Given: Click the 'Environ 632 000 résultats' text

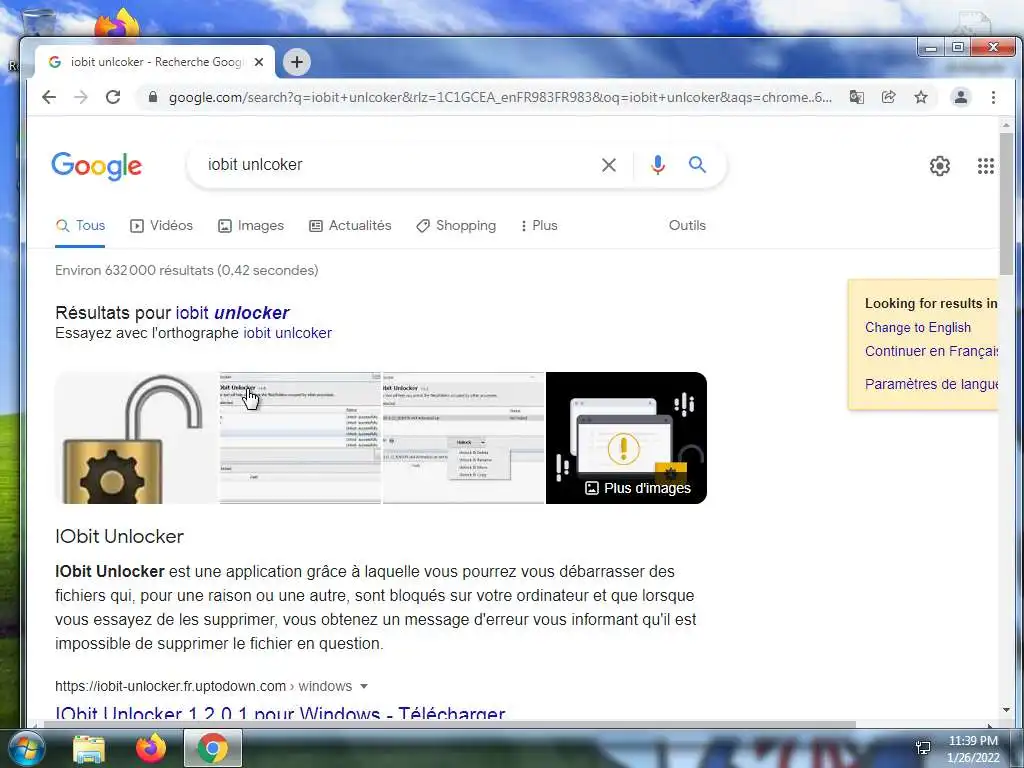Looking at the screenshot, I should [x=187, y=270].
